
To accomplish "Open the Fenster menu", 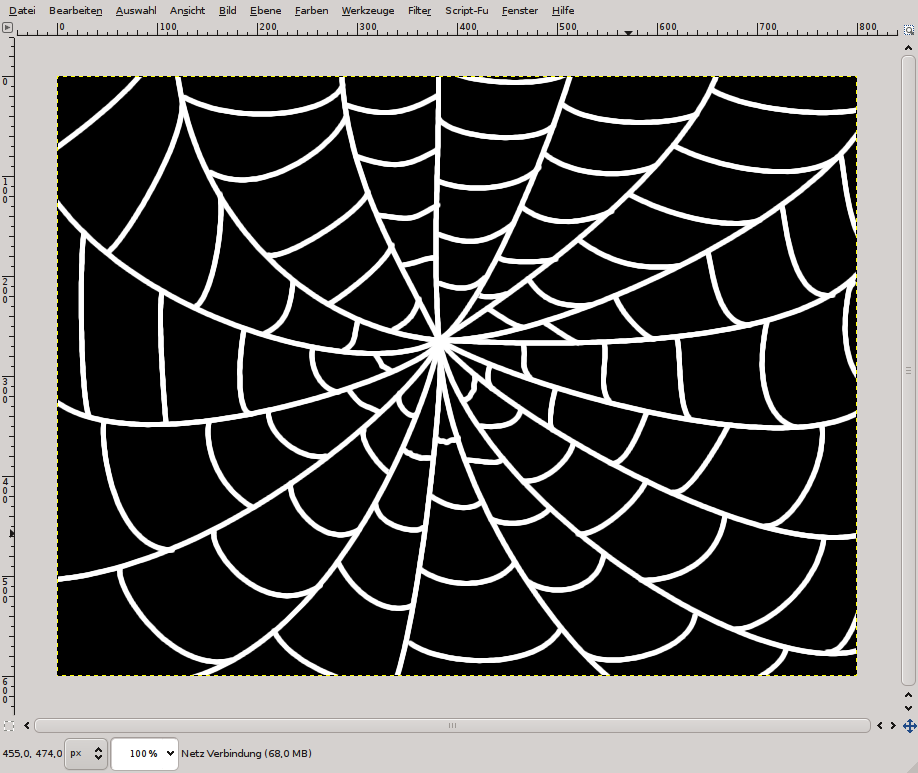I will [x=520, y=11].
